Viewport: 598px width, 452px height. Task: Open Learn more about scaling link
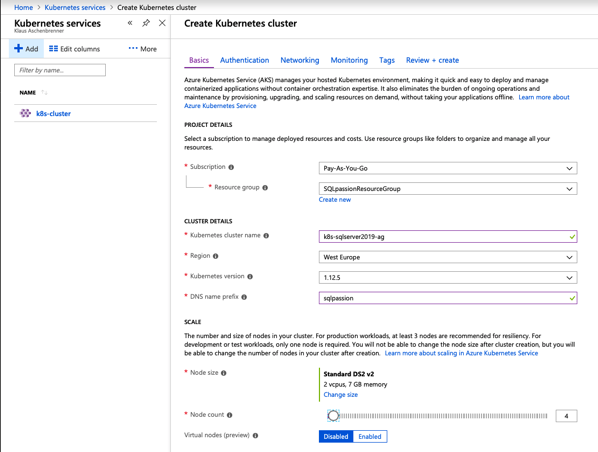click(461, 353)
